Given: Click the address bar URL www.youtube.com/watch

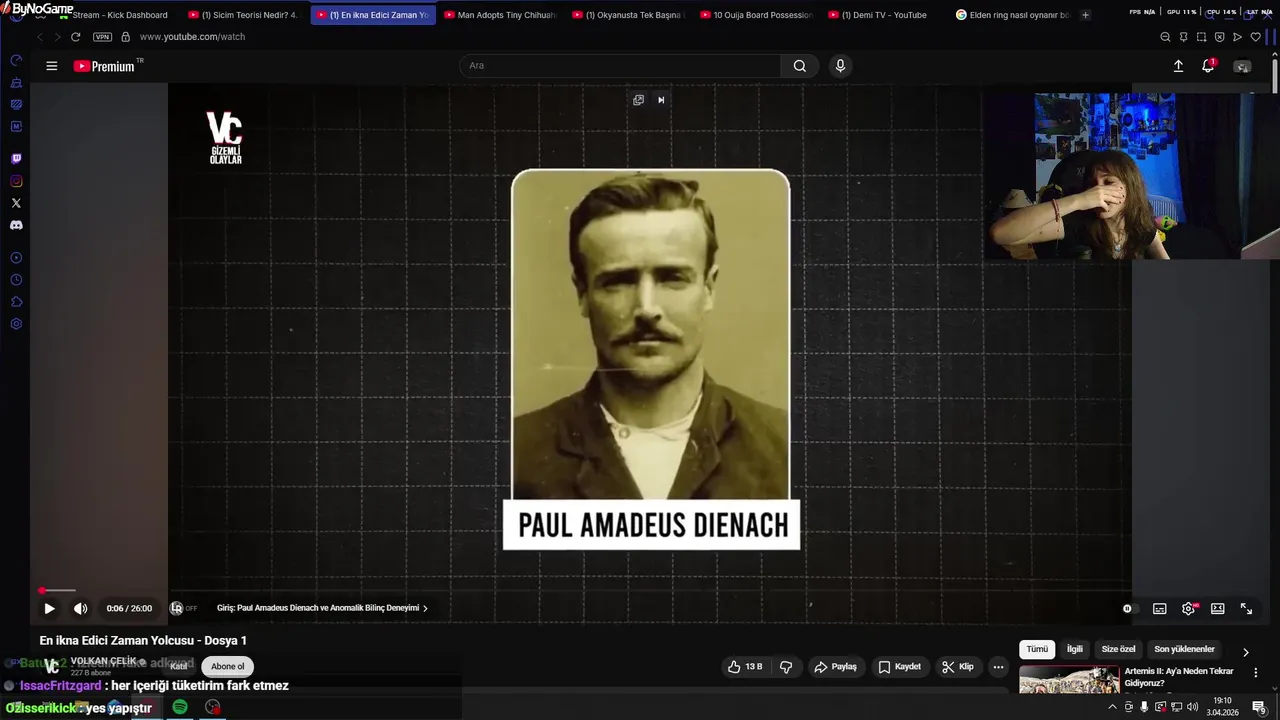Looking at the screenshot, I should [x=192, y=37].
